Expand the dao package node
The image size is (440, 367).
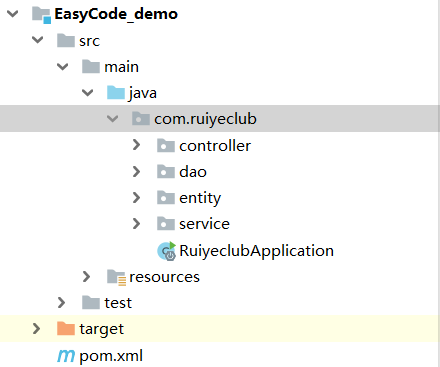coord(136,171)
